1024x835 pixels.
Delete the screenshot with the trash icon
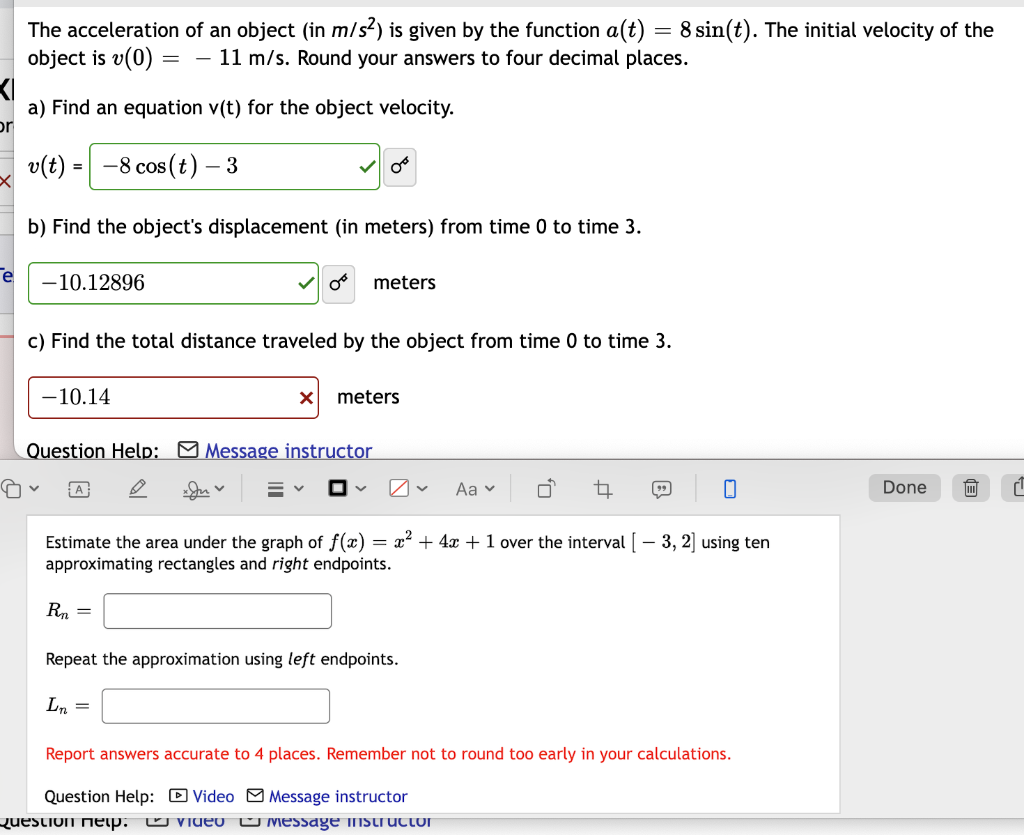pyautogui.click(x=971, y=488)
